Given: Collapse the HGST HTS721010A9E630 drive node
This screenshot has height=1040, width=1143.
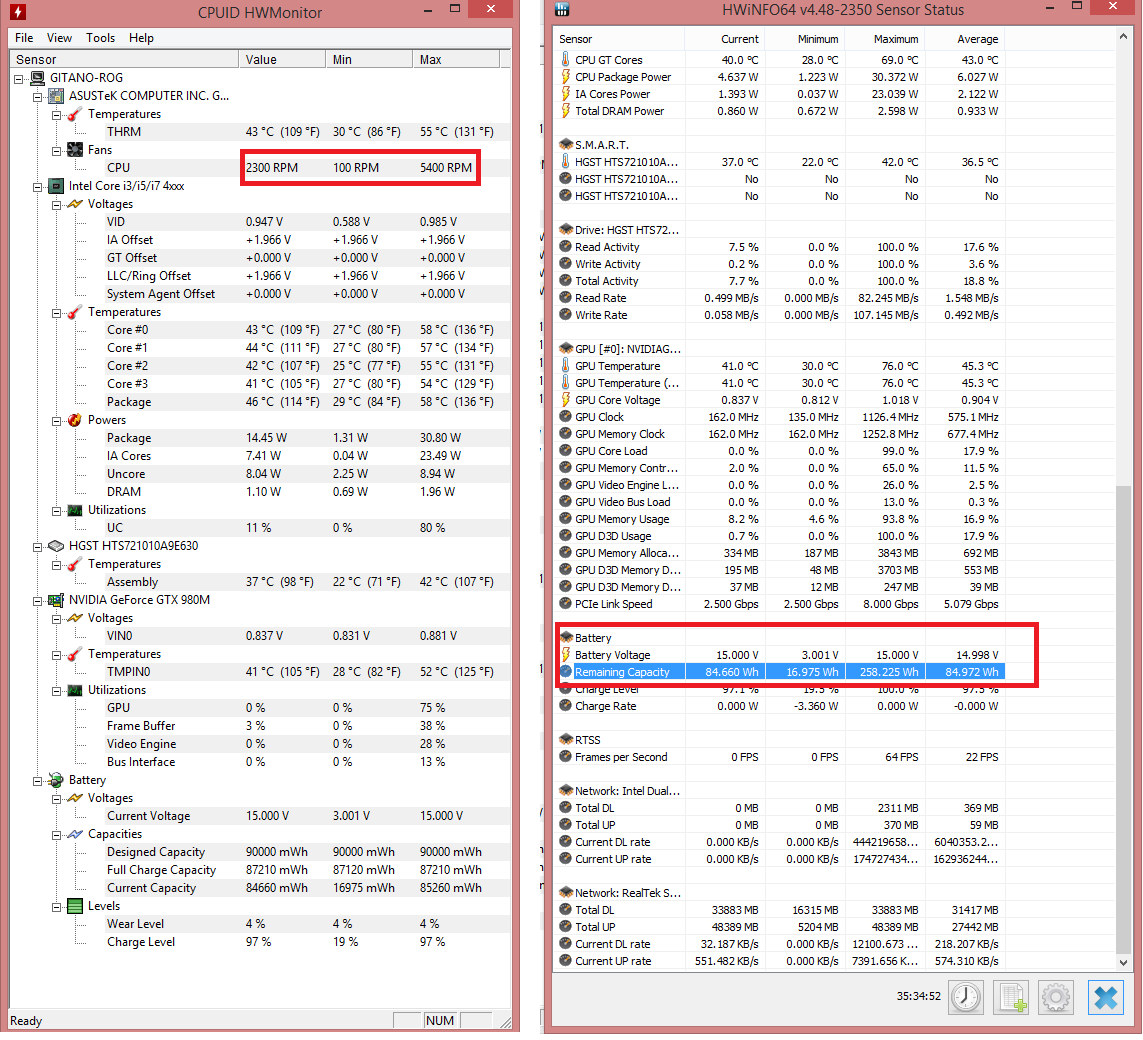Looking at the screenshot, I should pos(37,547).
